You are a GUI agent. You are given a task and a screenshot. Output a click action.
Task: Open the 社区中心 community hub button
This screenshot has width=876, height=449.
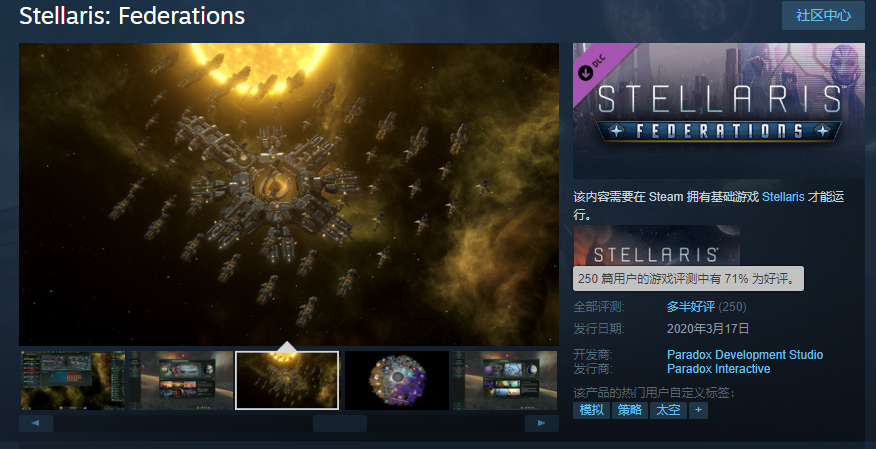[x=823, y=16]
